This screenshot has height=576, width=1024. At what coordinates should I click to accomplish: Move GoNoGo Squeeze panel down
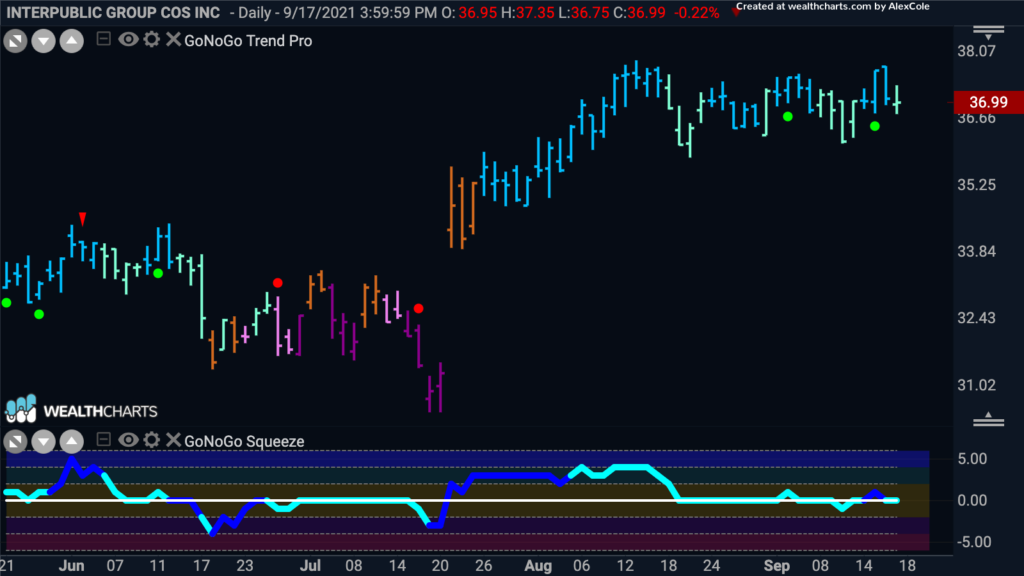43,442
